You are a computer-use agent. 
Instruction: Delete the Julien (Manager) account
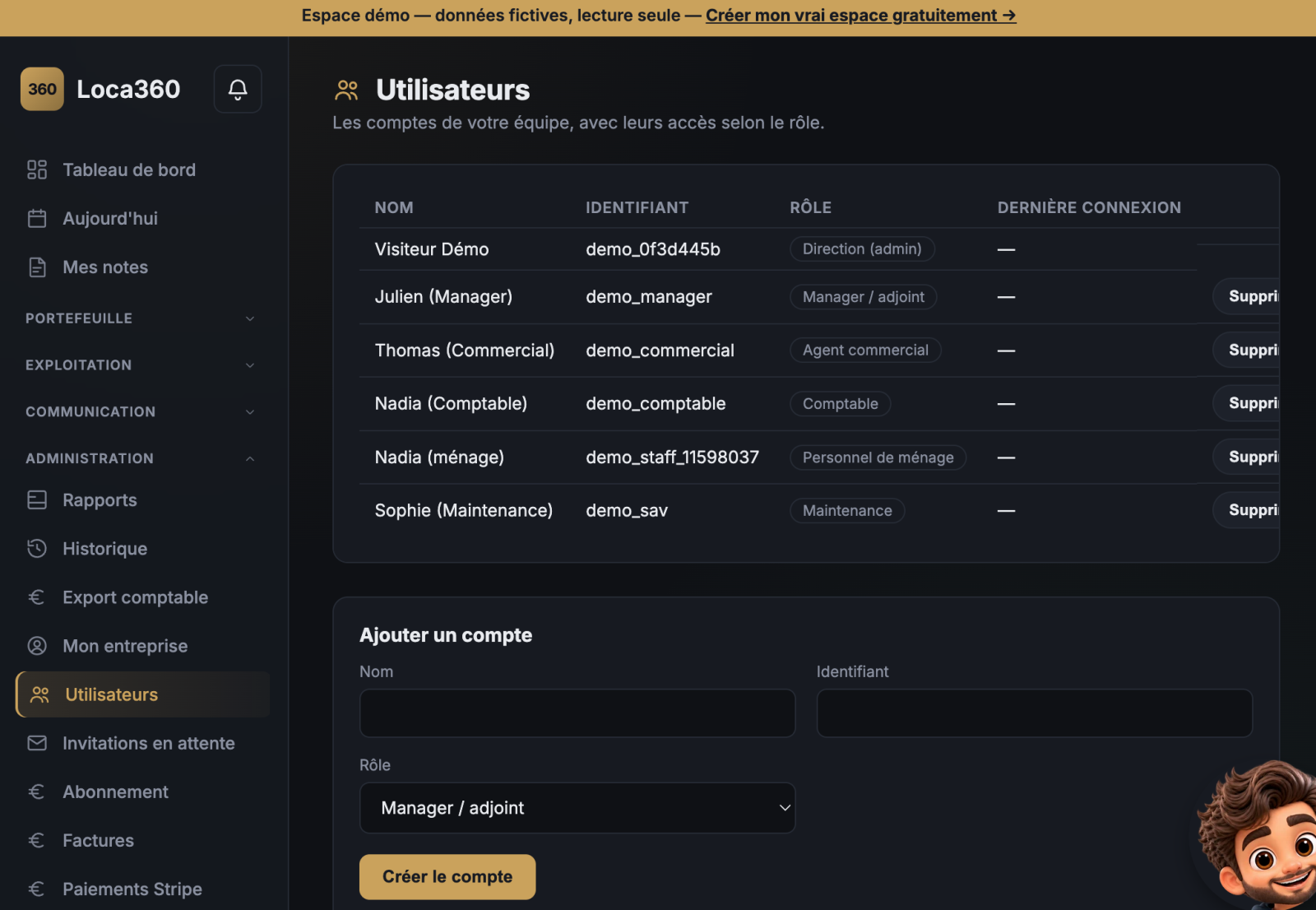pos(1247,296)
